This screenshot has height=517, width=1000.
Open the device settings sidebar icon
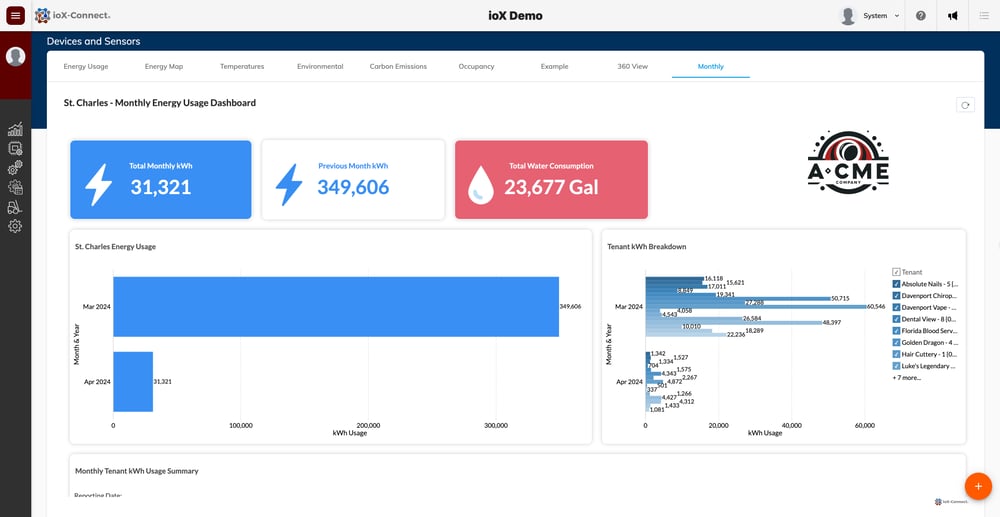[15, 149]
